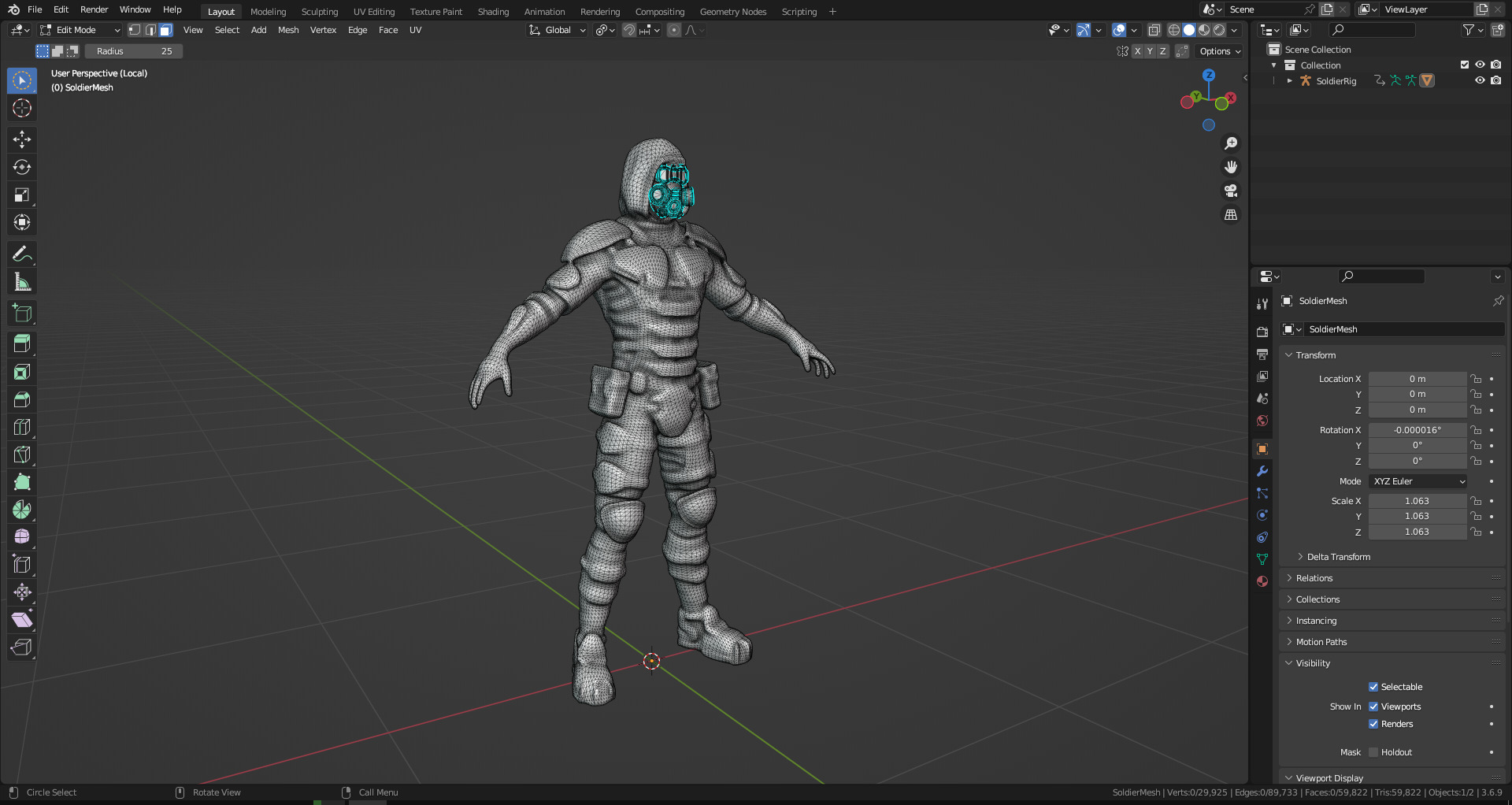Click the pan view hand icon
Image resolution: width=1512 pixels, height=805 pixels.
(x=1231, y=167)
